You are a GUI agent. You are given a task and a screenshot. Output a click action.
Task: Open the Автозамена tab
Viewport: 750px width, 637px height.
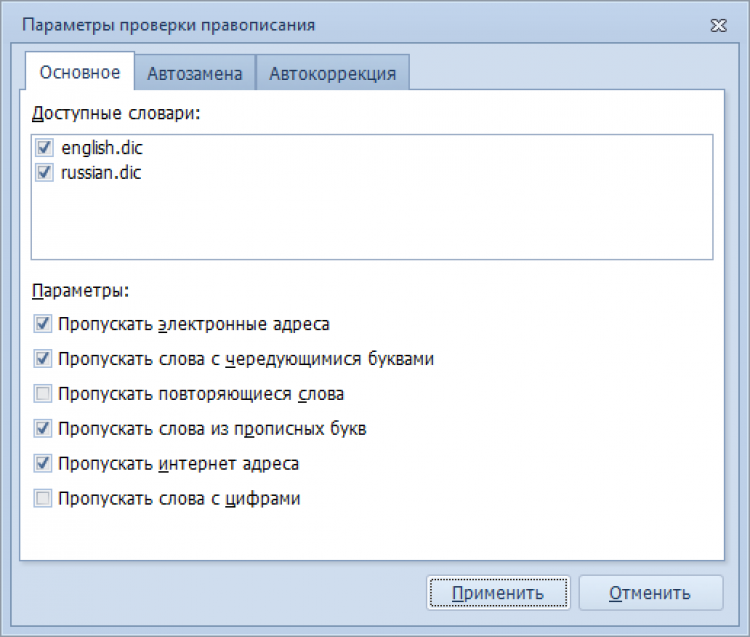[x=194, y=73]
